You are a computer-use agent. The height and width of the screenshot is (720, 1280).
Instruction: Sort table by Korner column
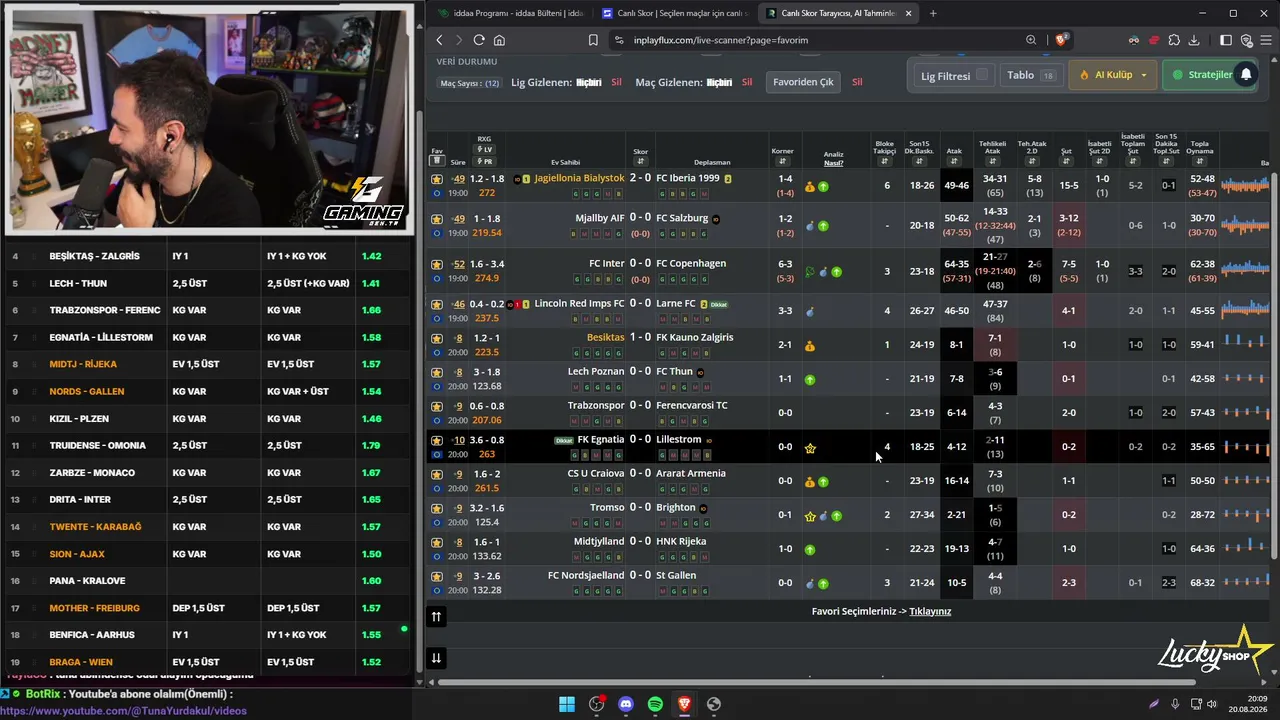tap(782, 161)
